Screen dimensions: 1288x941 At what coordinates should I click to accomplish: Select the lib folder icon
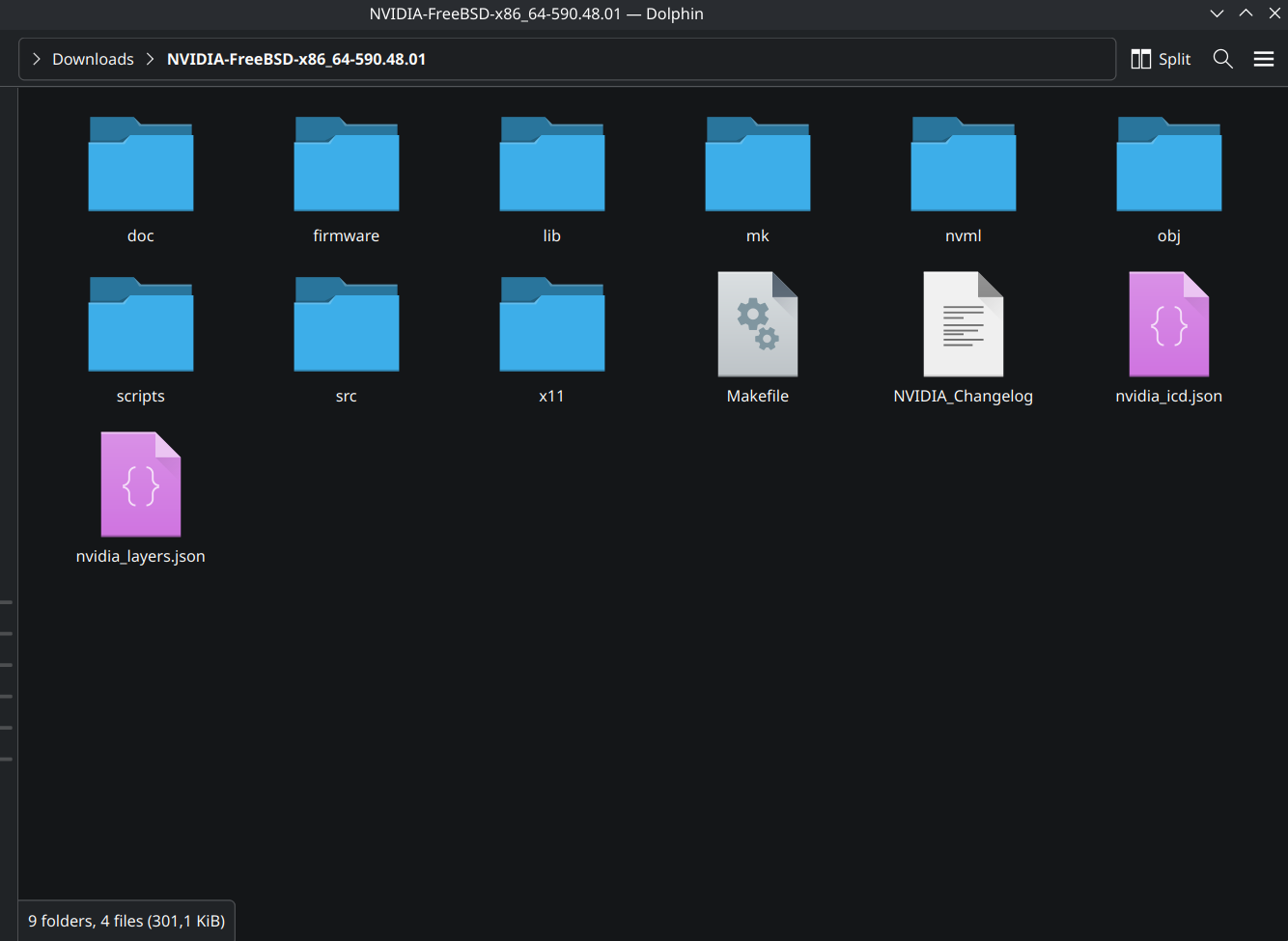[x=552, y=164]
